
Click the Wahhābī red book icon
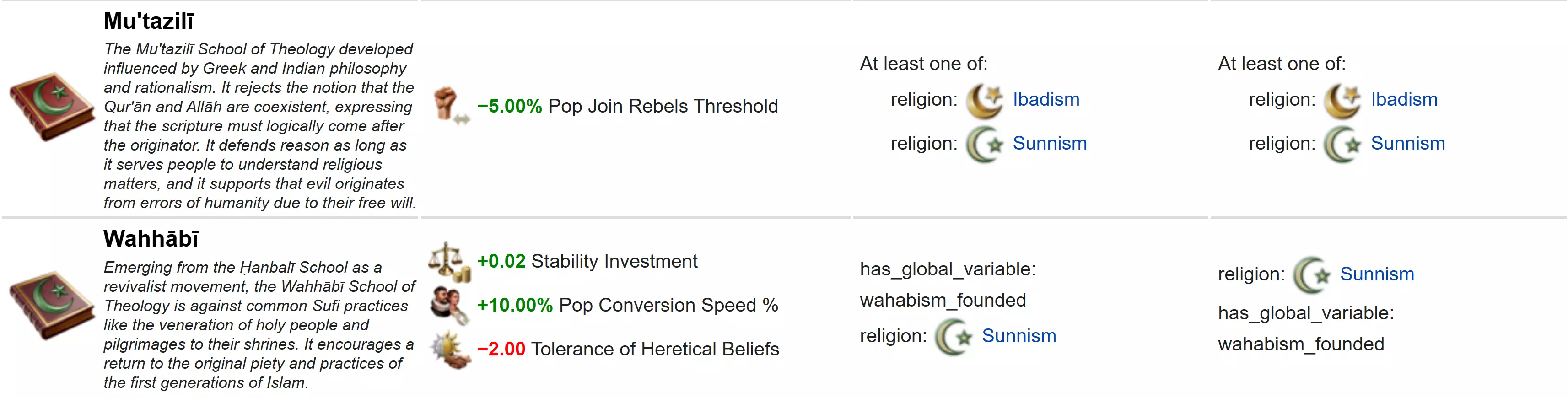[x=51, y=305]
